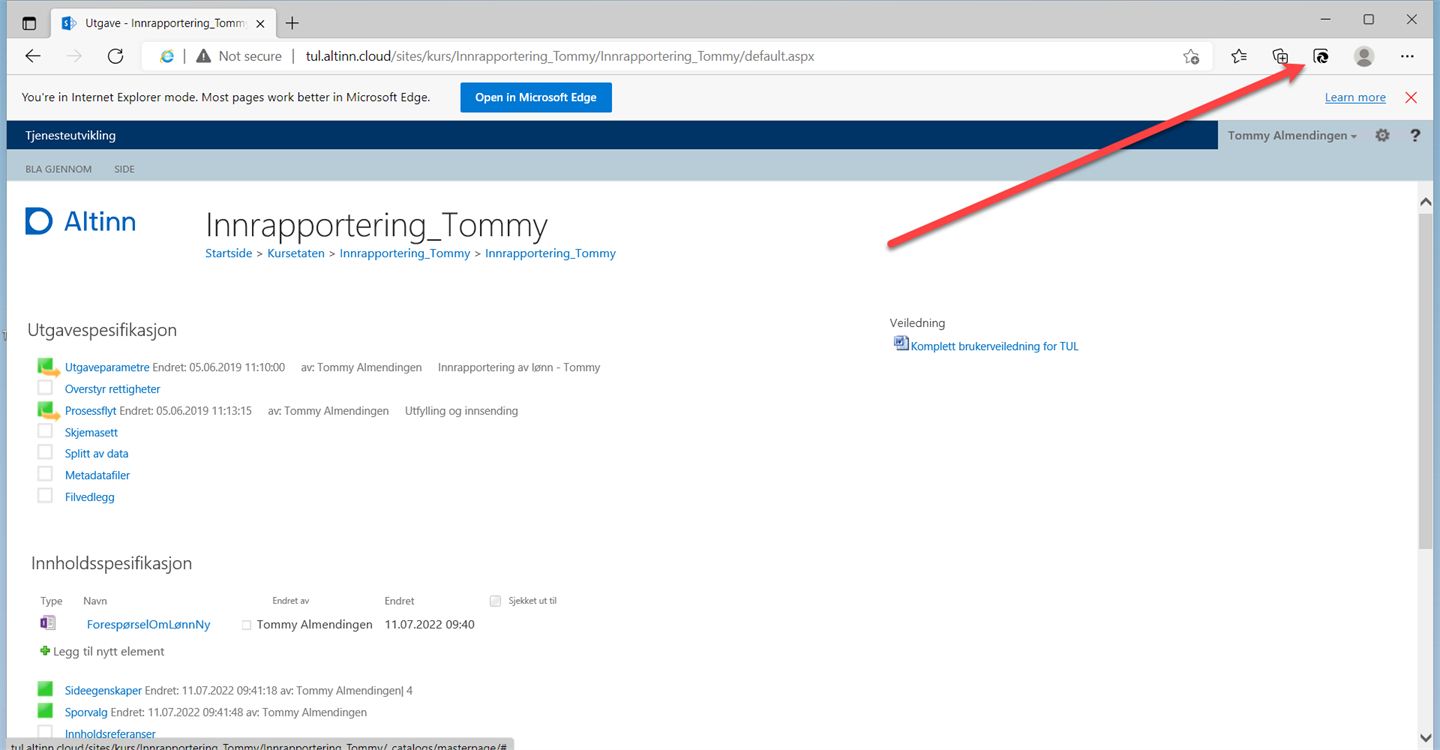Viewport: 1440px width, 750px height.
Task: Expand the Tommy Almendingen user dropdown
Action: pos(1292,135)
